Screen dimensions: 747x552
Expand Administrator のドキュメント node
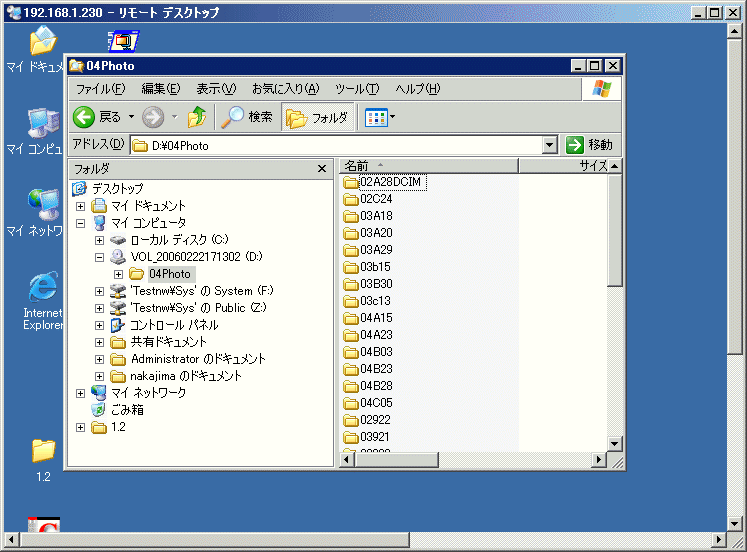tap(100, 360)
